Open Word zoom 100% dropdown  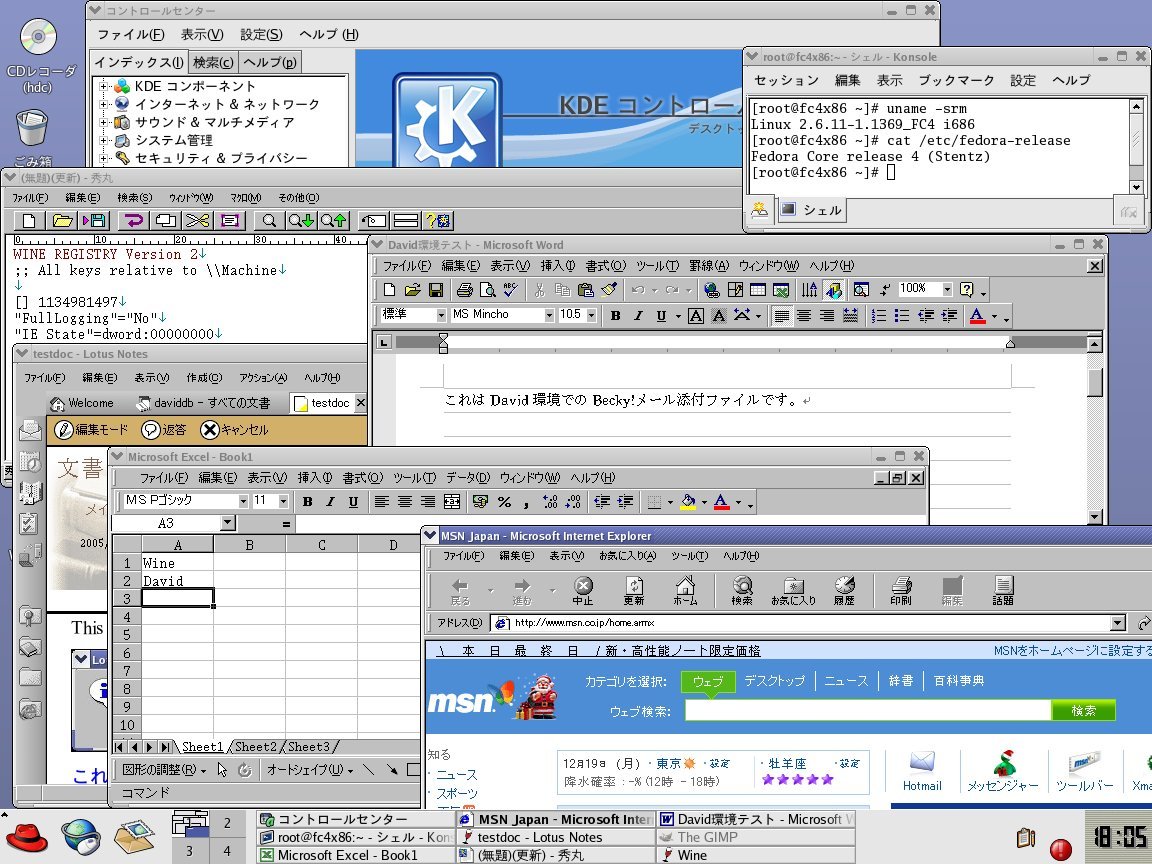[x=948, y=289]
